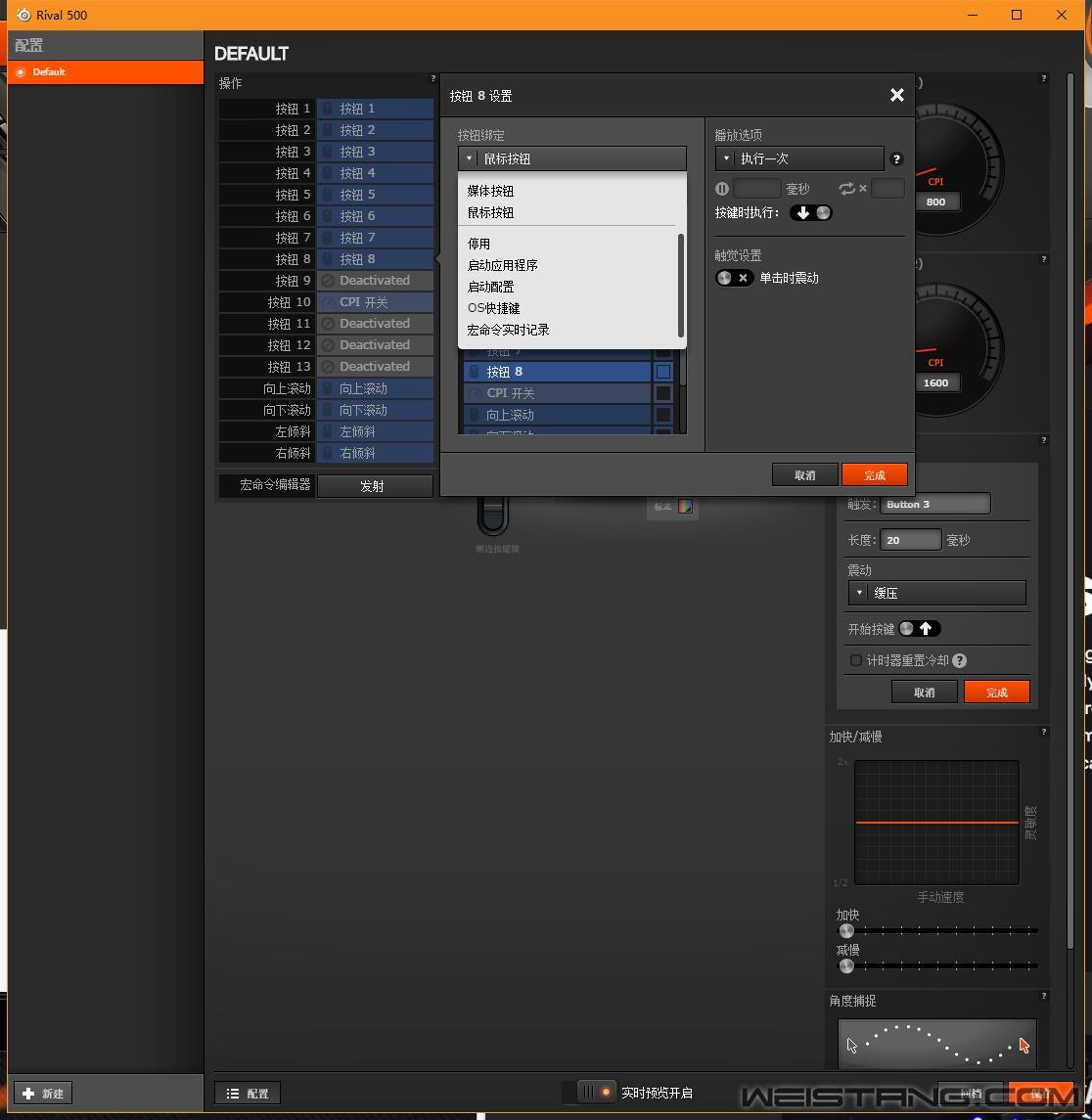Click 发射 macro editor button
The image size is (1092, 1120).
(375, 486)
